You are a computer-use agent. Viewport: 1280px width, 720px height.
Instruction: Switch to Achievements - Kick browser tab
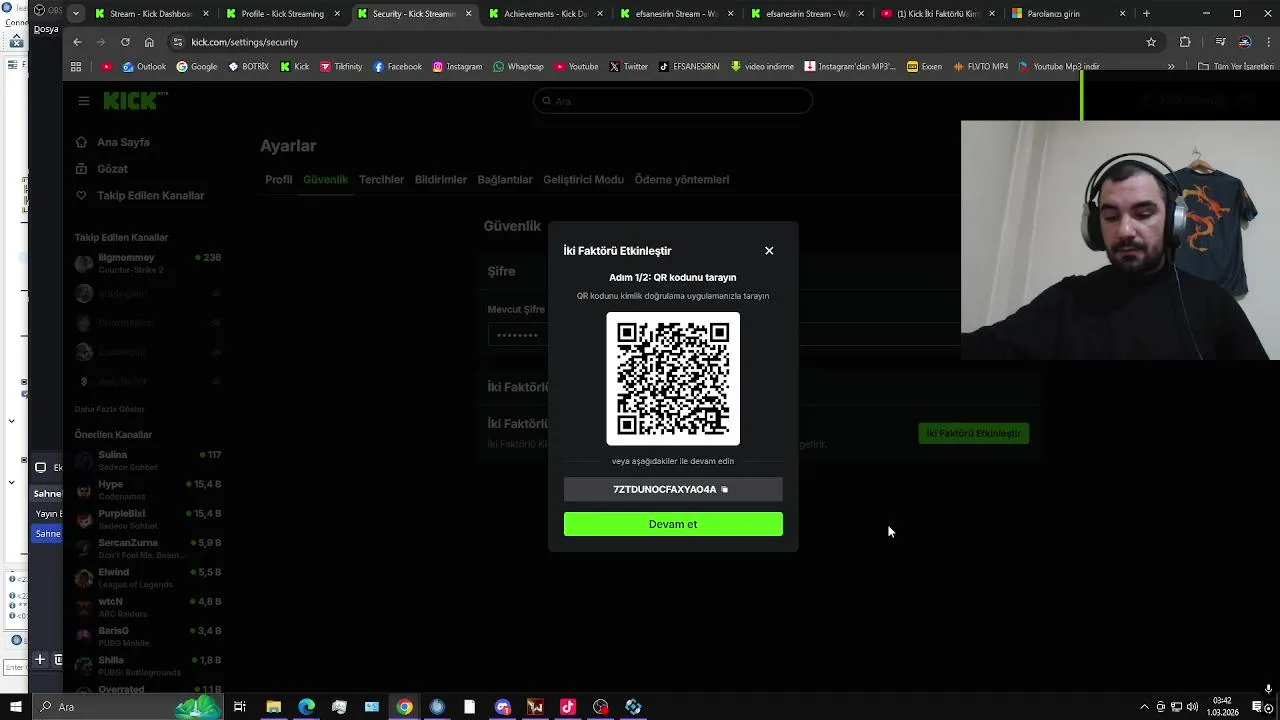545,14
